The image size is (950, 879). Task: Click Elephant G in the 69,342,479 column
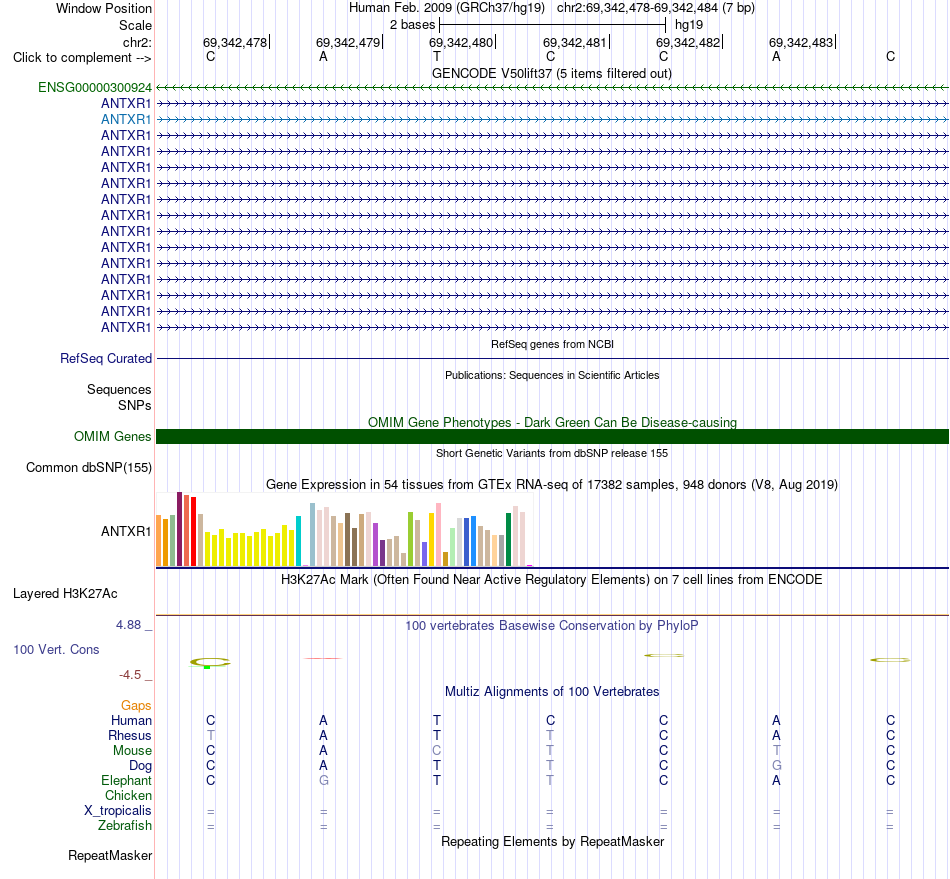324,780
